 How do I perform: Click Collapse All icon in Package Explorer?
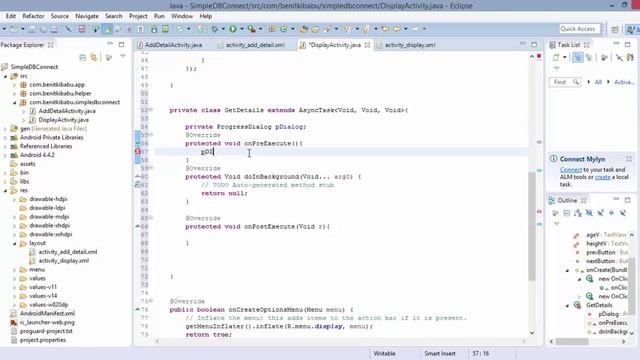82,58
